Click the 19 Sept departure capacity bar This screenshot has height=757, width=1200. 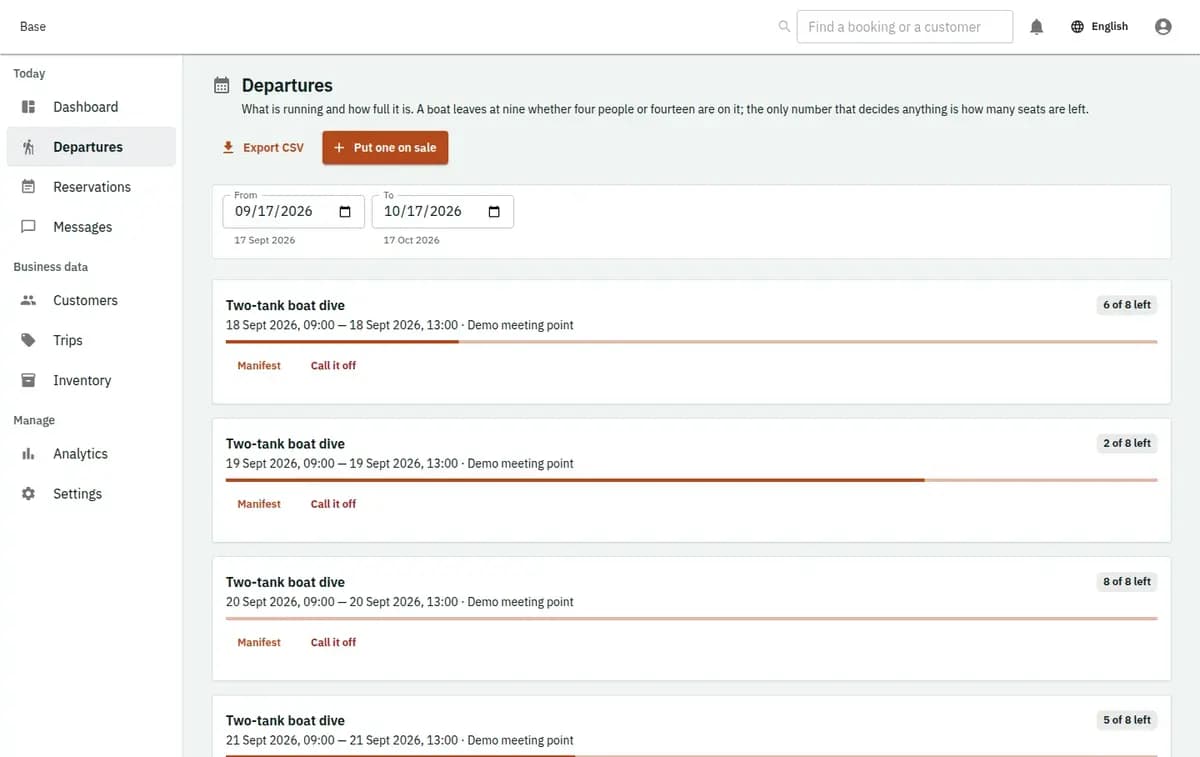692,480
